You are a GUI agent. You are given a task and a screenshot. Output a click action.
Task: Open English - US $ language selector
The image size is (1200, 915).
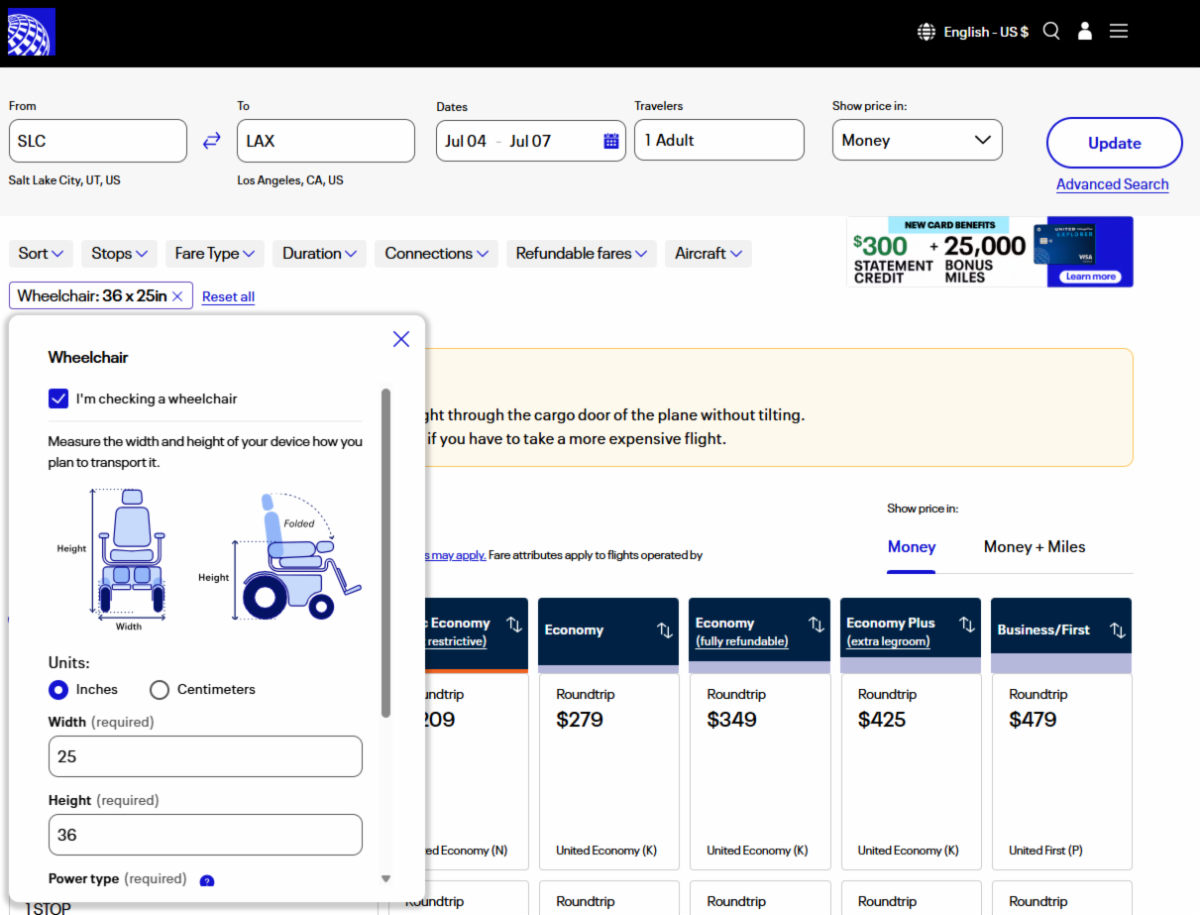click(973, 32)
